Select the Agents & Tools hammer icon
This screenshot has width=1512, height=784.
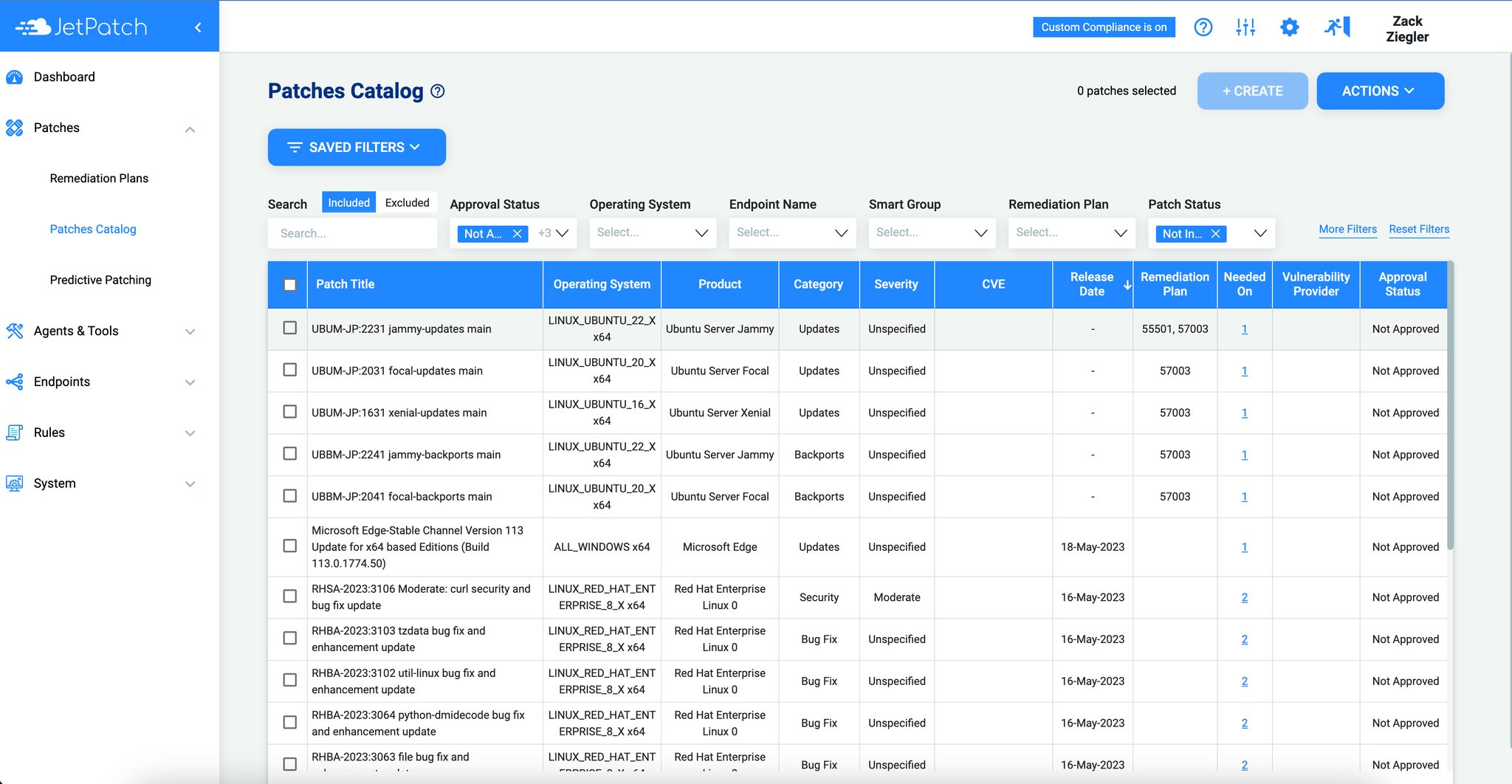[14, 331]
